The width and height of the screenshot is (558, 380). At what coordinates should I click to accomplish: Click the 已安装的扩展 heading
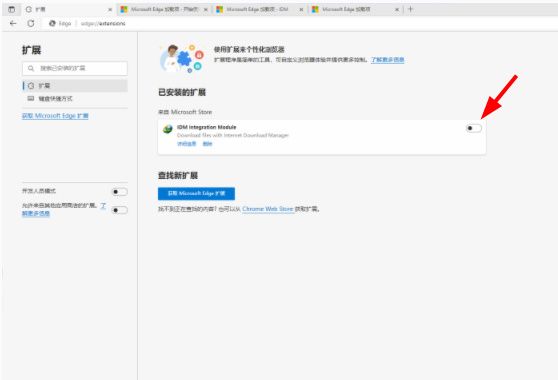(x=182, y=93)
